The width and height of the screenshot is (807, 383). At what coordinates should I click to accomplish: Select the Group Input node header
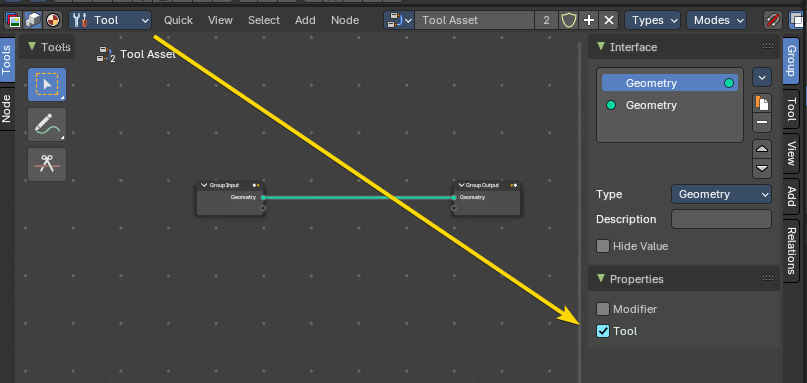click(230, 185)
